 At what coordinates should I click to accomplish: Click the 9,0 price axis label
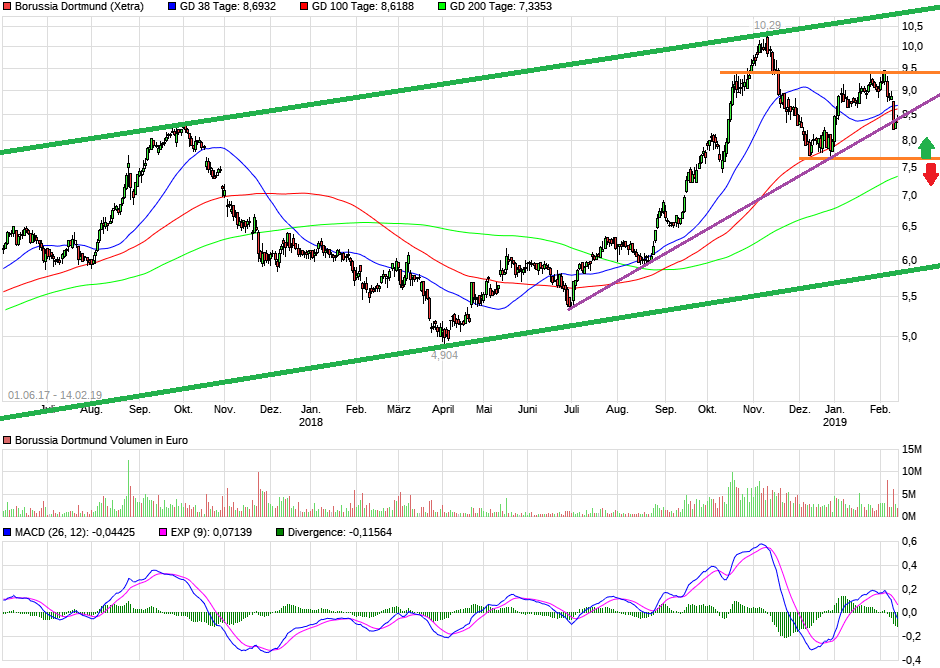(x=909, y=91)
